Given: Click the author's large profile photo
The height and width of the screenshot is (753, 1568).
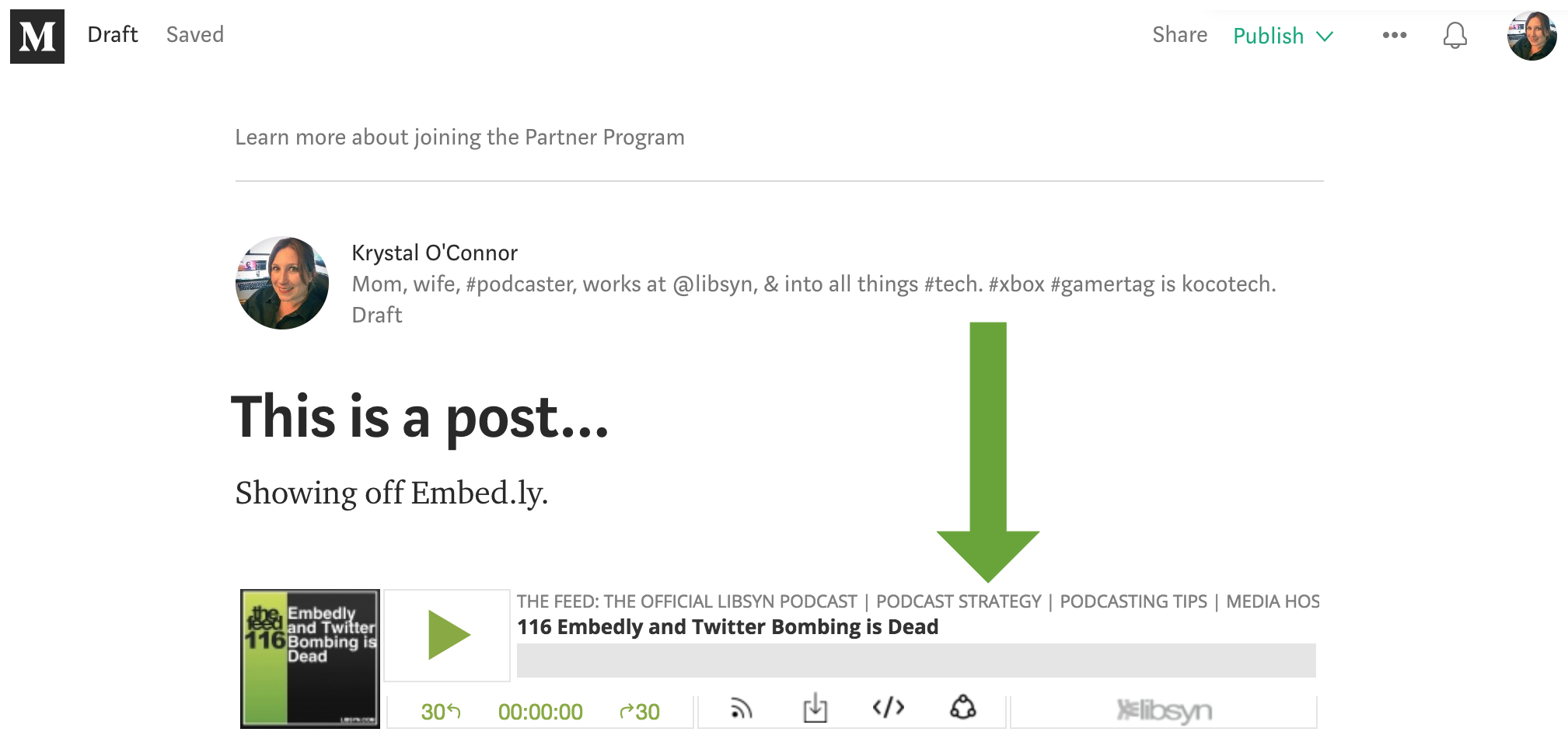Looking at the screenshot, I should [x=281, y=283].
